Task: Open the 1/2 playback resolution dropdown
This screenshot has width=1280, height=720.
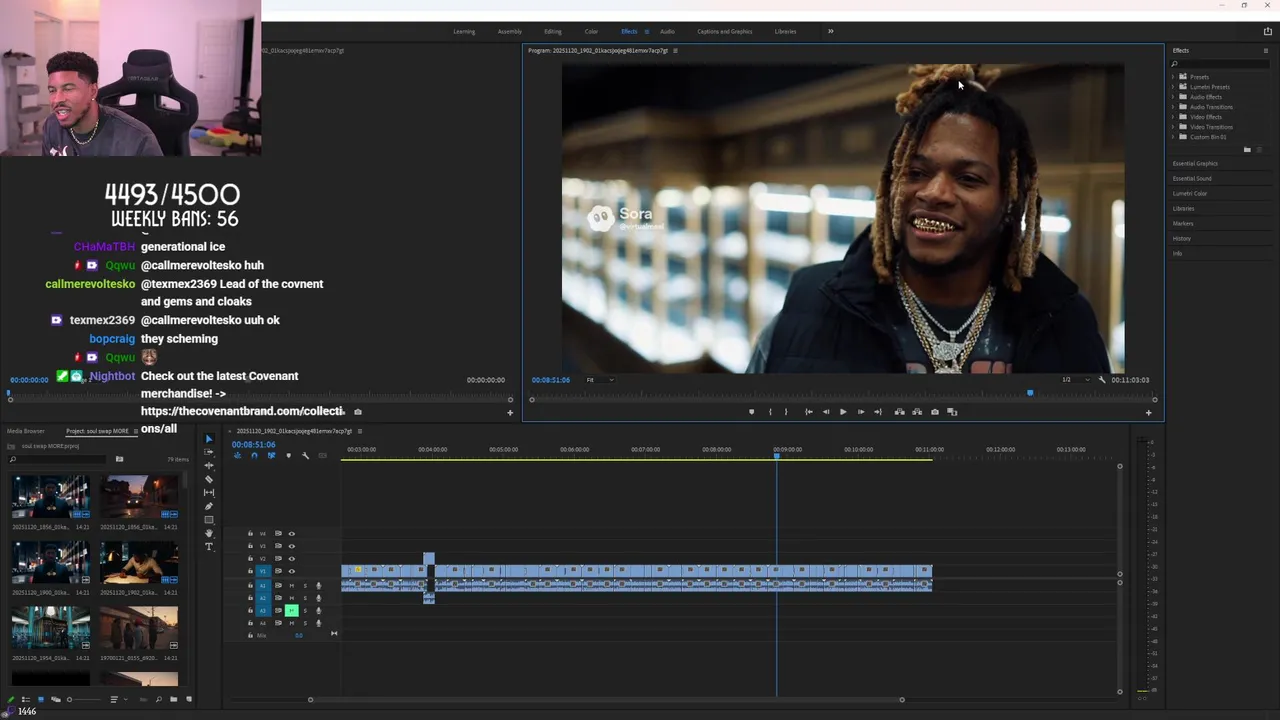Action: 1076,380
